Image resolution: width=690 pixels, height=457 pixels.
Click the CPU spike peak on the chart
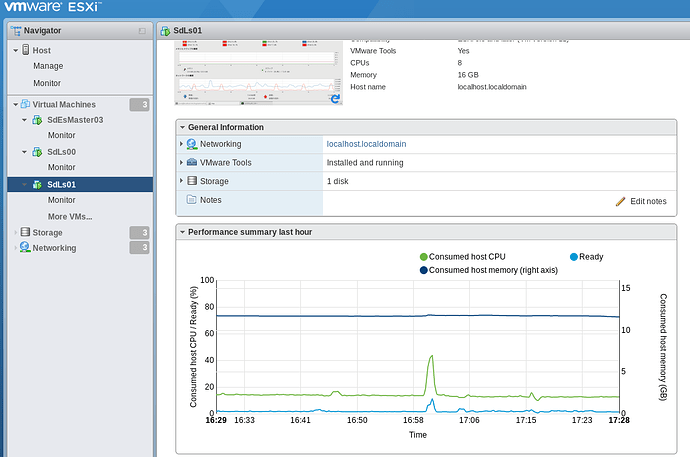point(432,356)
